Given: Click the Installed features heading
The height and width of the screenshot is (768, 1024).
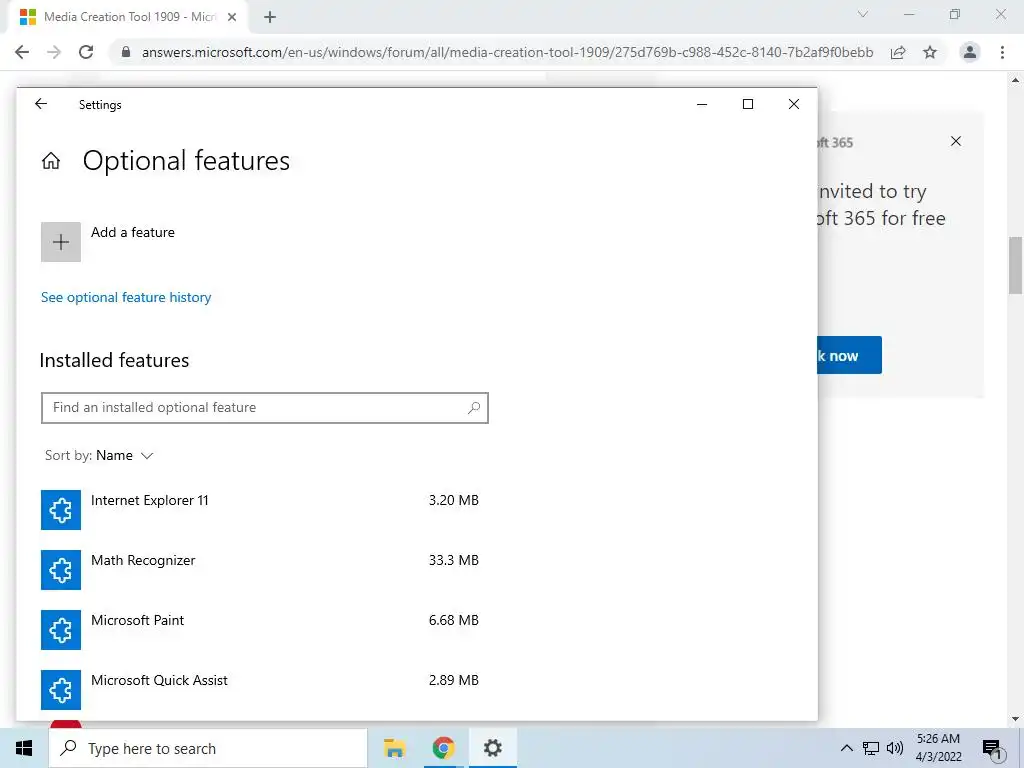Looking at the screenshot, I should pos(114,360).
